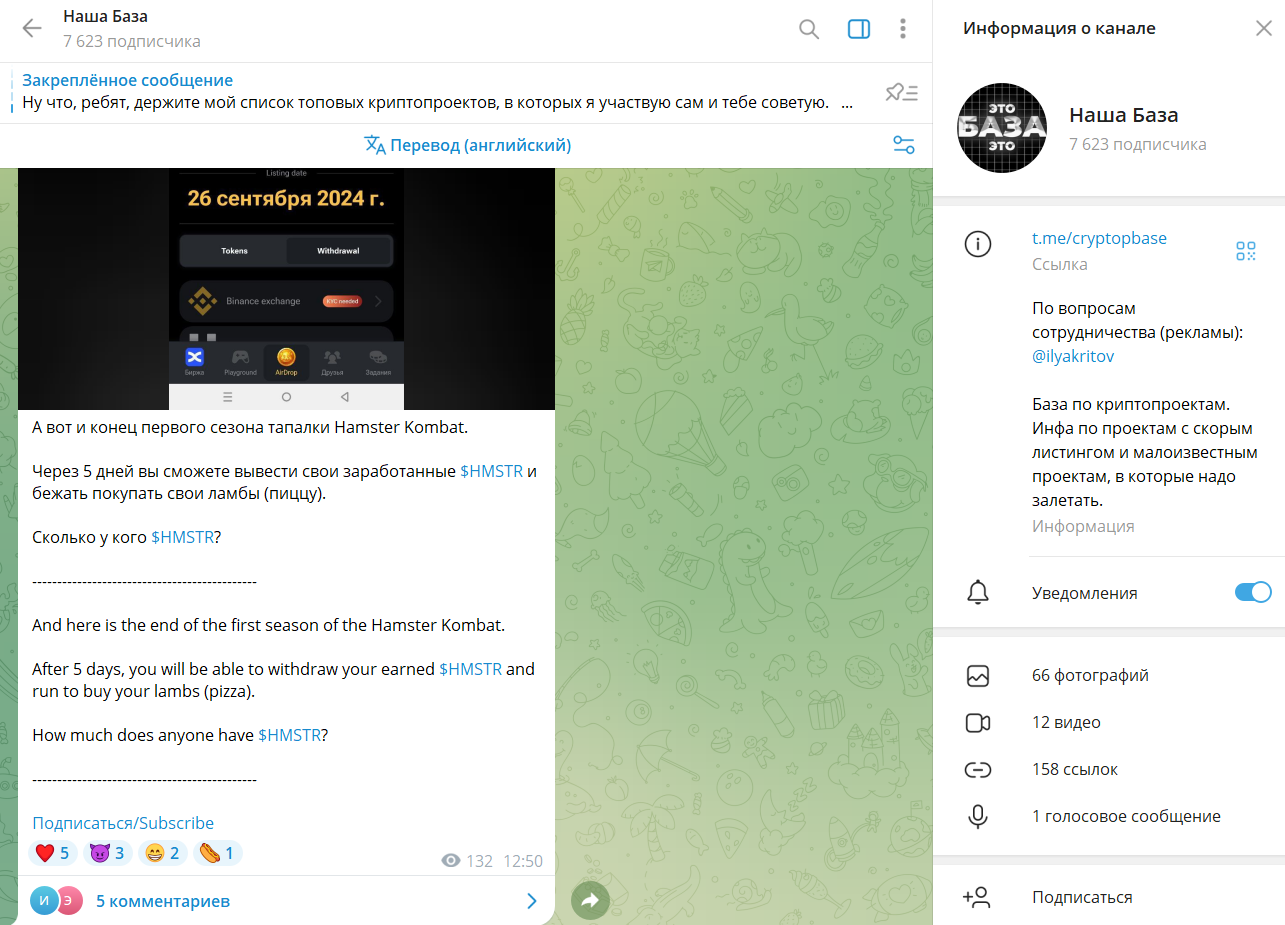Click the first $HMSTR hashtag in Russian text
The image size is (1285, 925).
(x=491, y=471)
